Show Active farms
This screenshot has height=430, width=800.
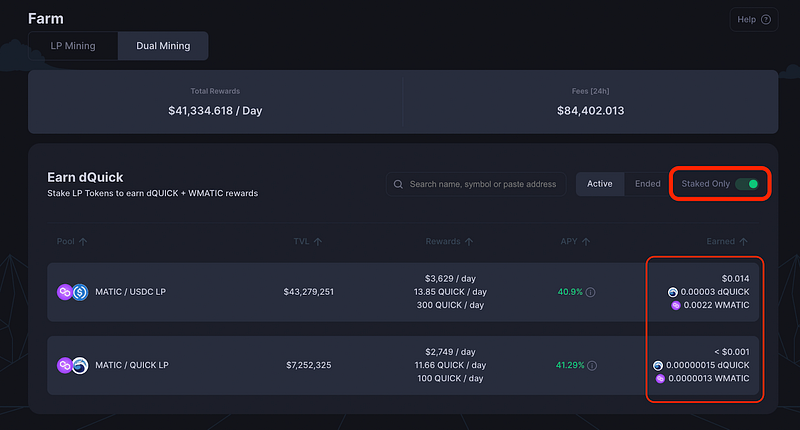point(599,184)
